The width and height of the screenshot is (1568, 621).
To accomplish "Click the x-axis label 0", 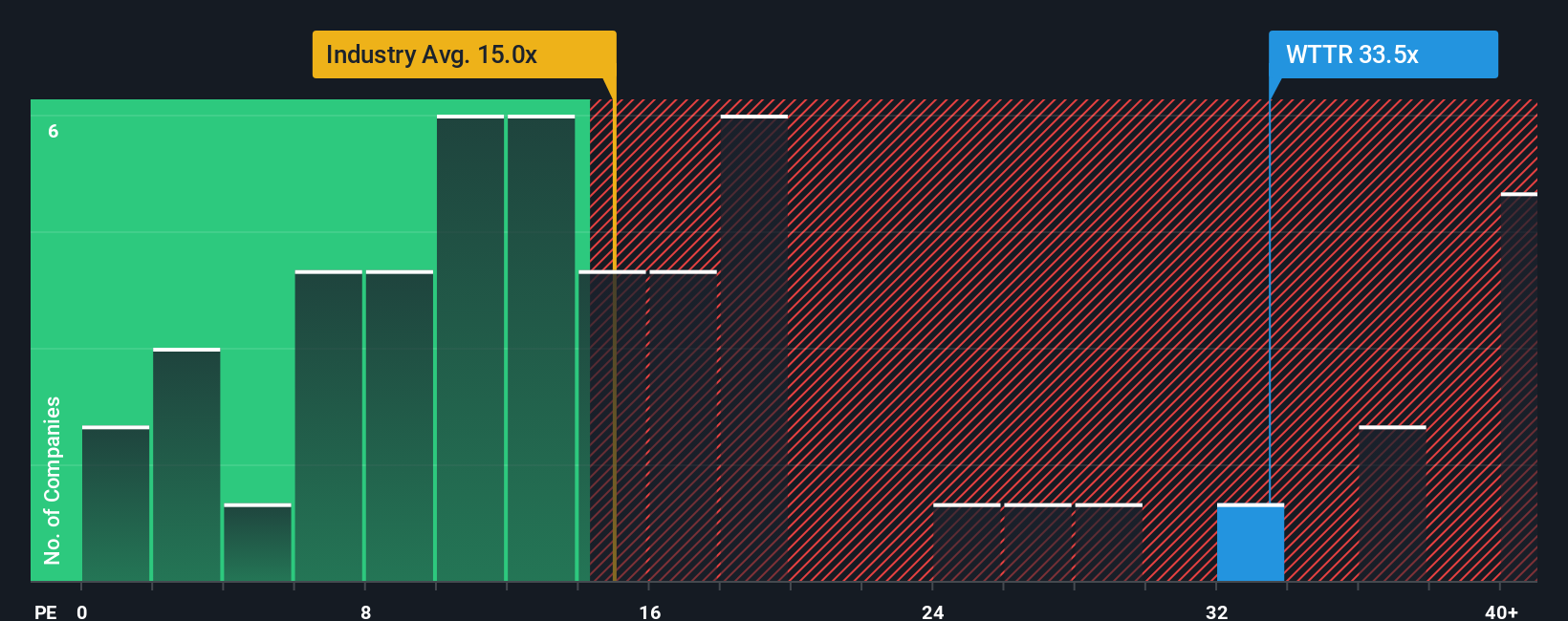I will point(82,611).
